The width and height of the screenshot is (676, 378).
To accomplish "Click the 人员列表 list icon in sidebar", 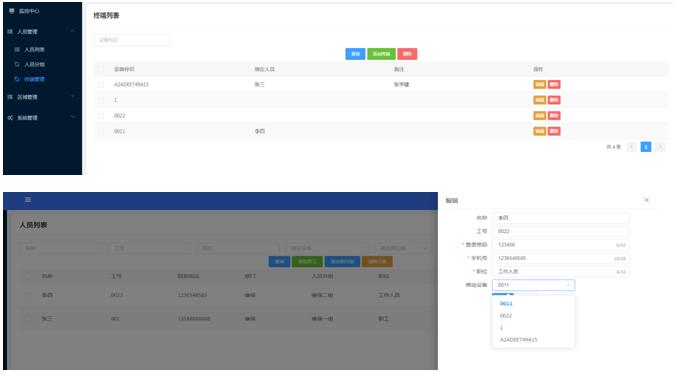I will coord(17,50).
